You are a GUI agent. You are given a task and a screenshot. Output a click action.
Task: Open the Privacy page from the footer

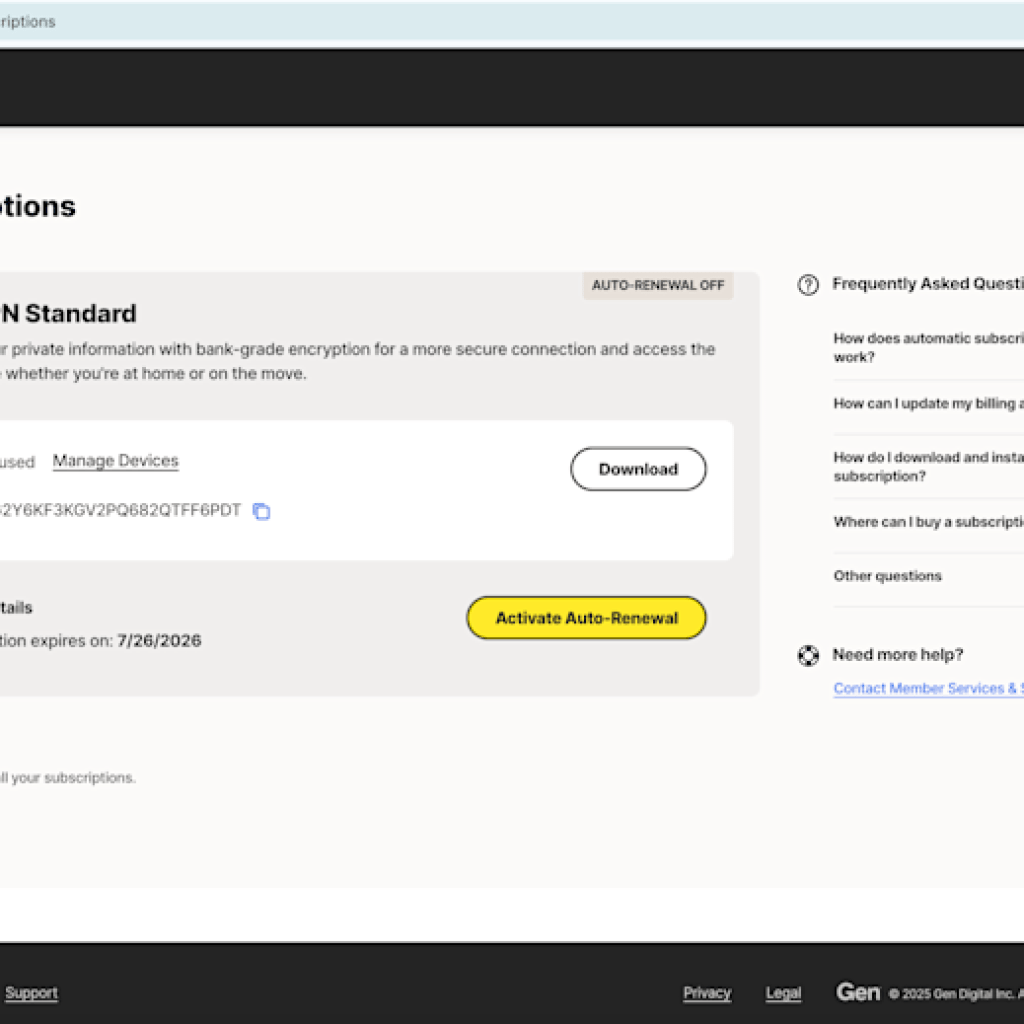coord(707,992)
